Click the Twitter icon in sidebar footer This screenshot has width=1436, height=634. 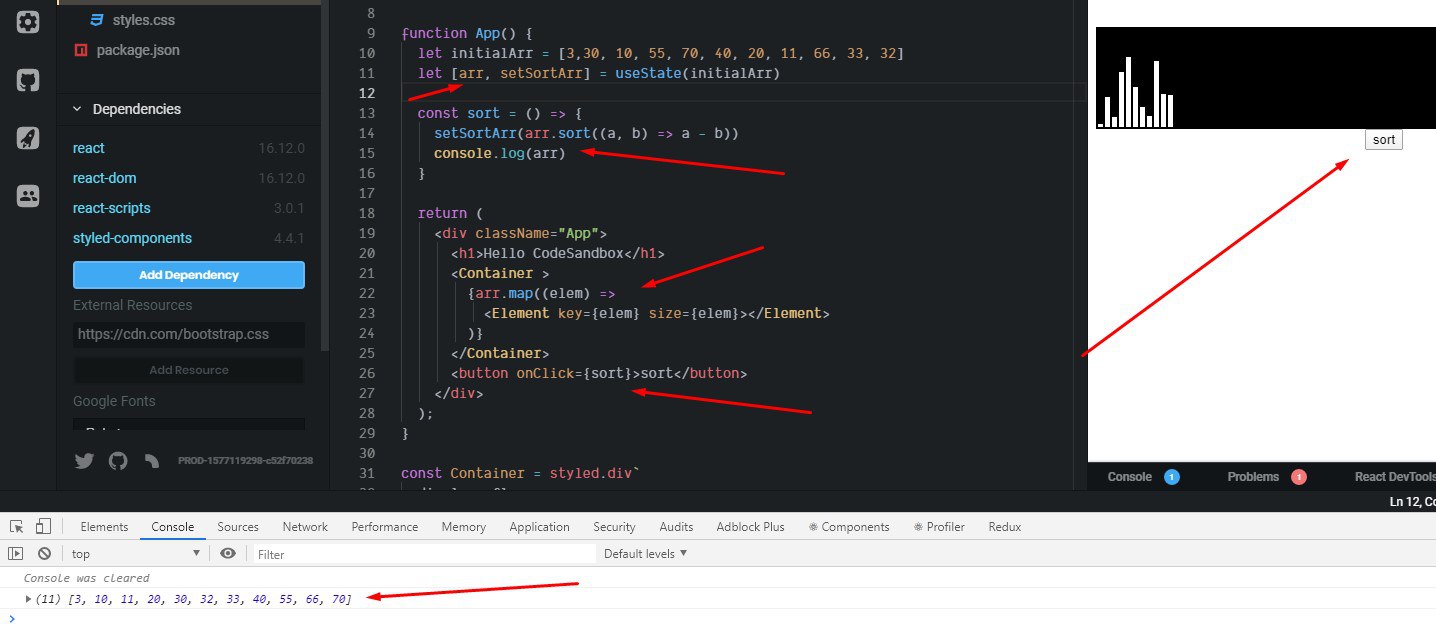pyautogui.click(x=84, y=461)
